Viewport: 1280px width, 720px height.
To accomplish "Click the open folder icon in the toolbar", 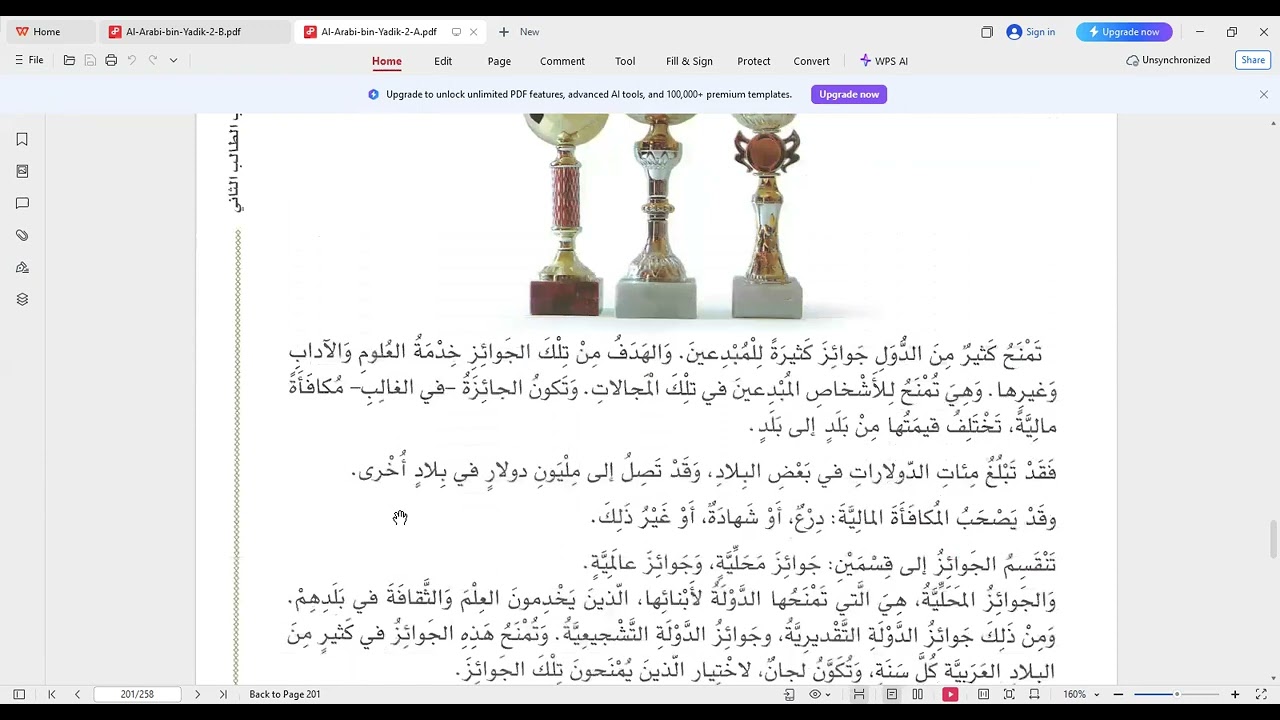I will pyautogui.click(x=69, y=61).
